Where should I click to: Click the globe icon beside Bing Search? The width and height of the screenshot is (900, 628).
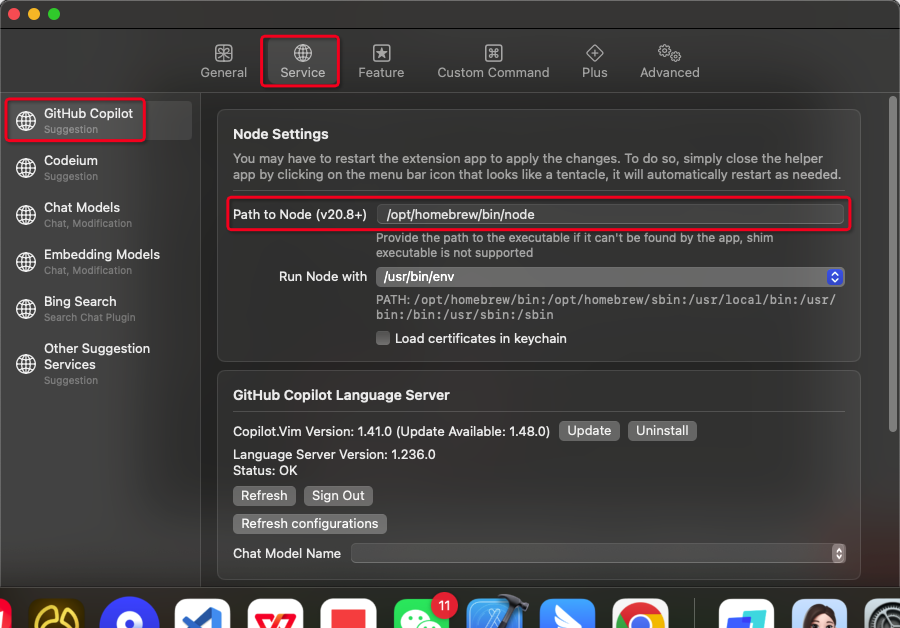tap(26, 309)
